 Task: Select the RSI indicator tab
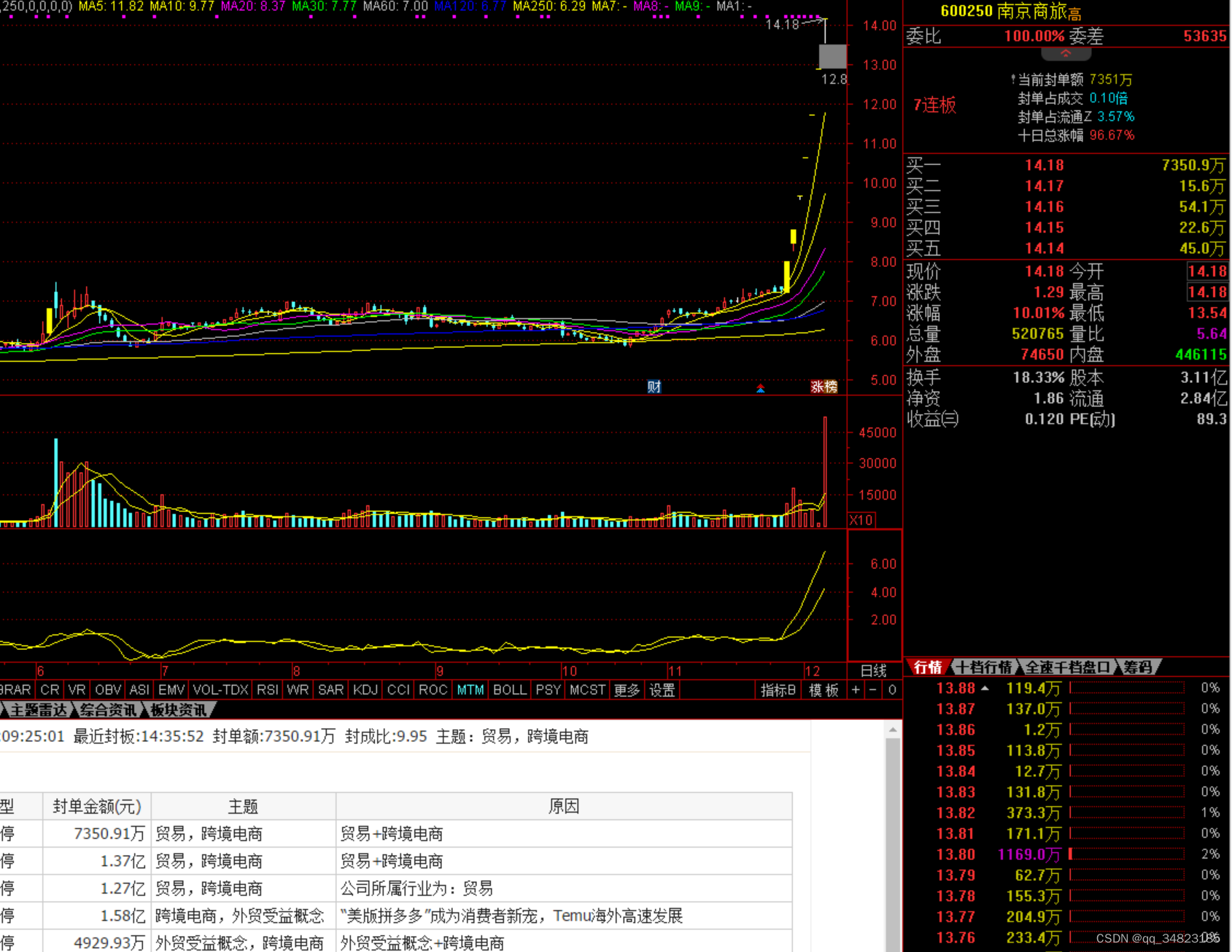coord(268,689)
